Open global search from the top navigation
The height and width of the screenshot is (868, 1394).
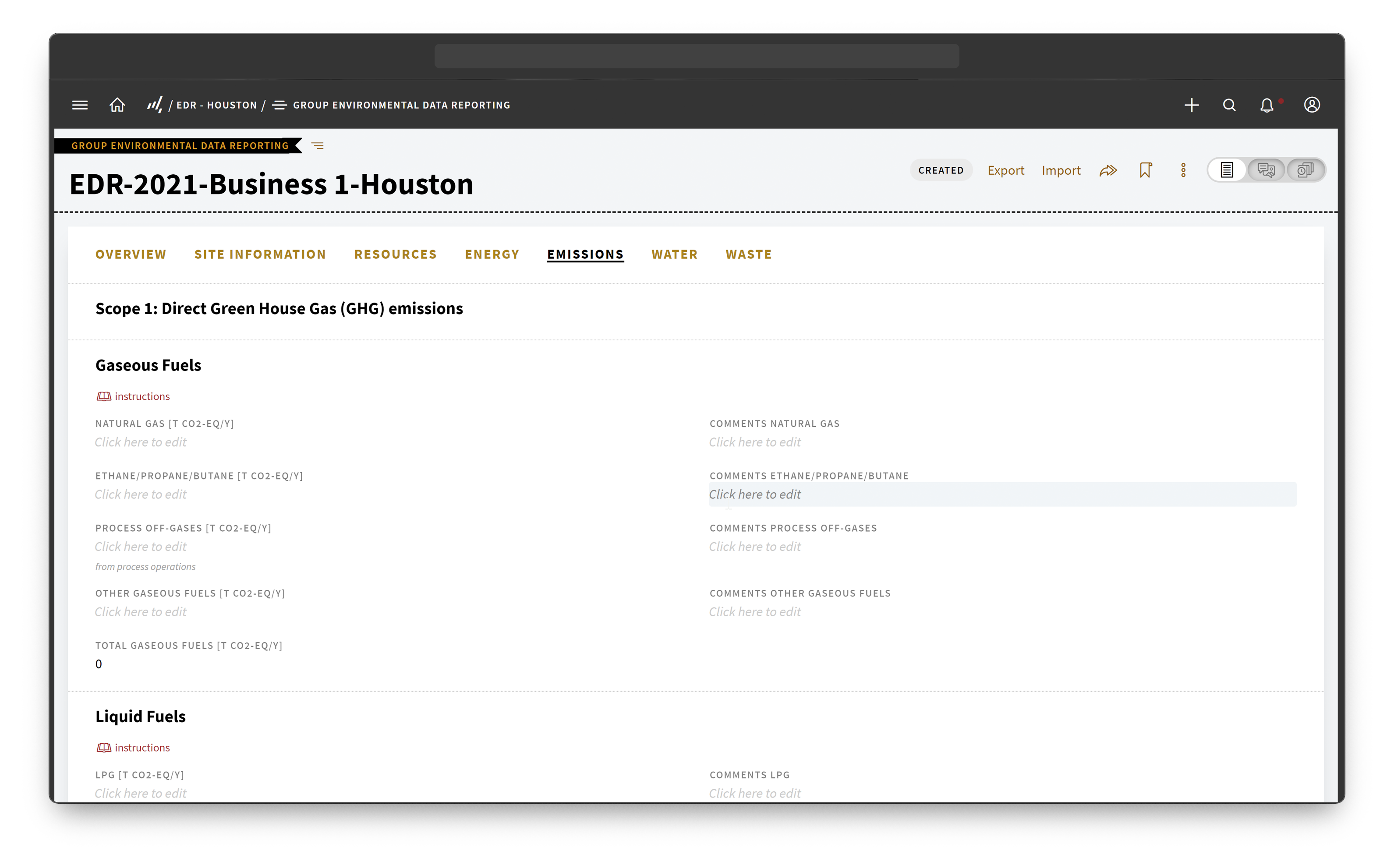[x=1229, y=105]
